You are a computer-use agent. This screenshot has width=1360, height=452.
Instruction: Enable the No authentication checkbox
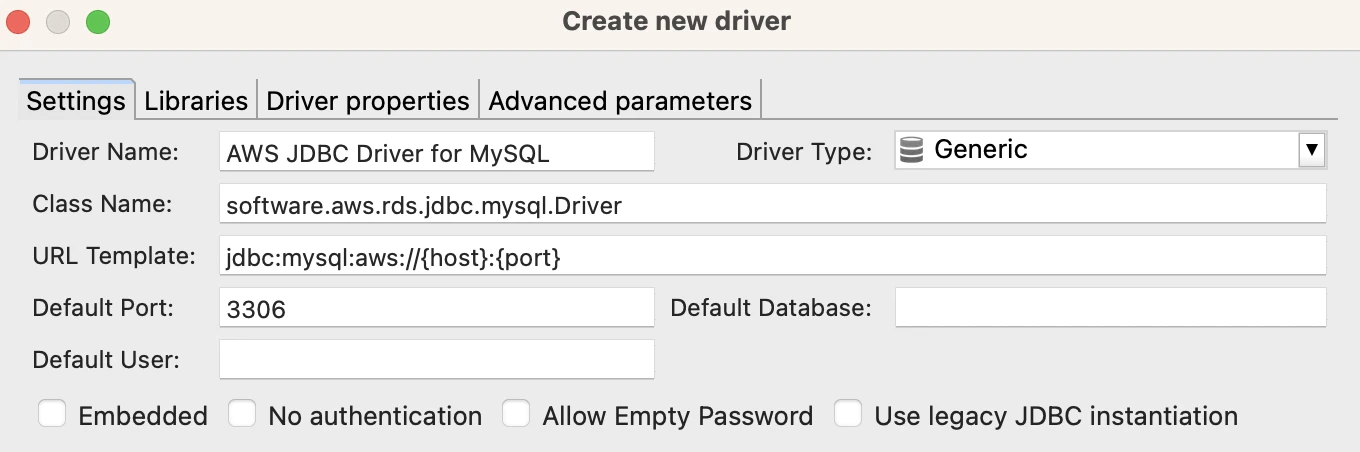pos(242,414)
